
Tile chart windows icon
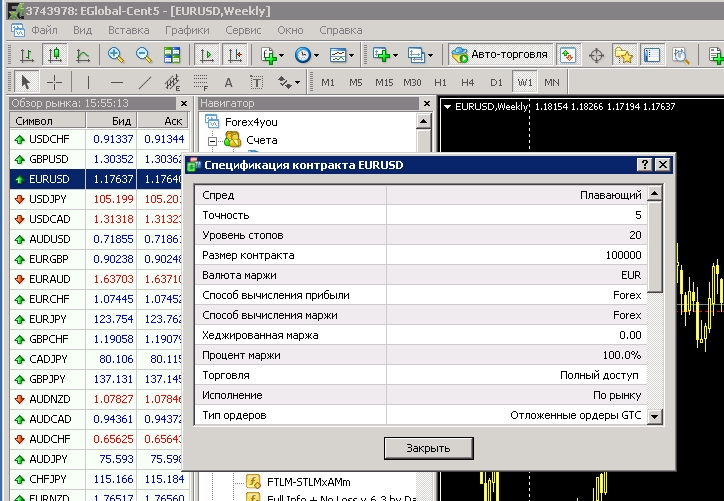(x=172, y=55)
